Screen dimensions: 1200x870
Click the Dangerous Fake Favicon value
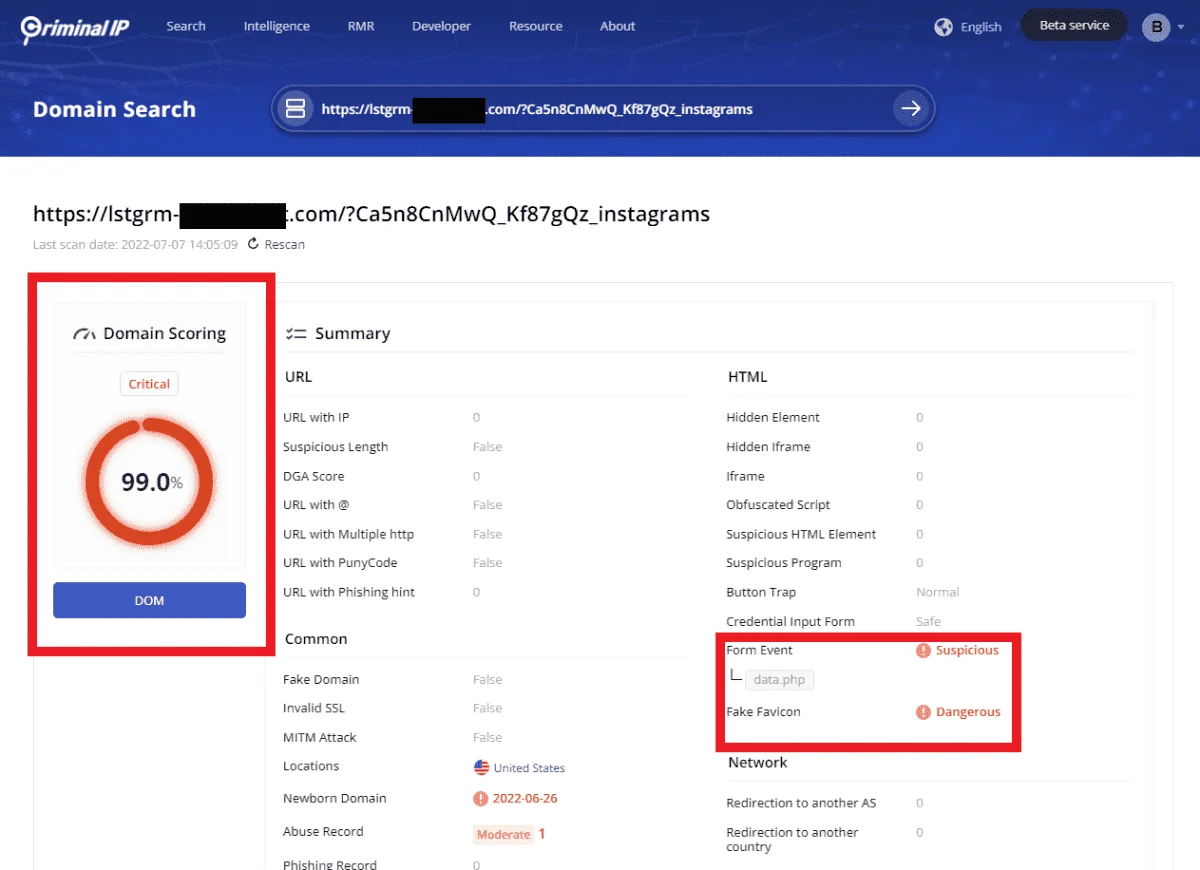click(968, 712)
